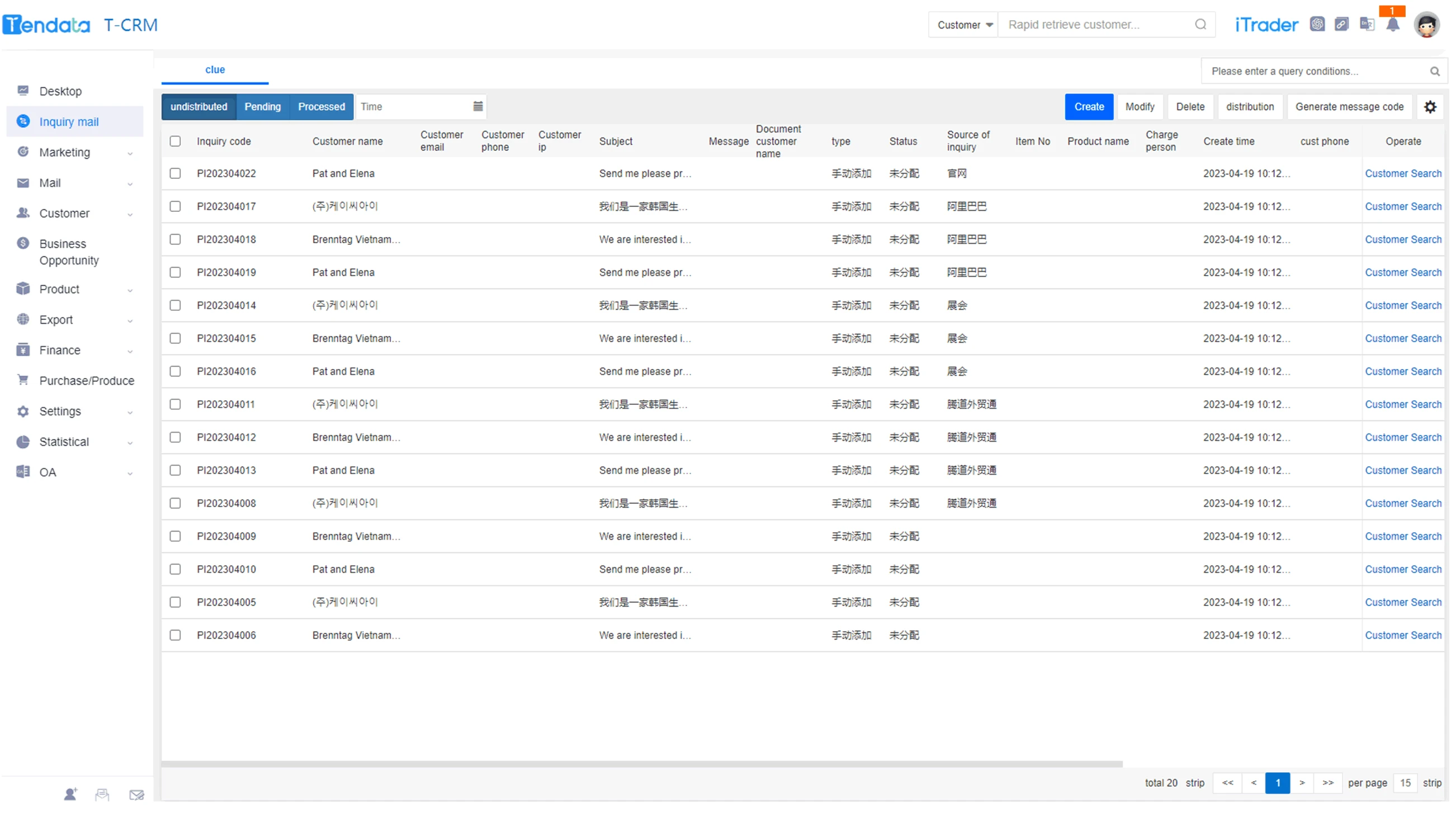Open the calendar icon in Time field

(x=478, y=106)
